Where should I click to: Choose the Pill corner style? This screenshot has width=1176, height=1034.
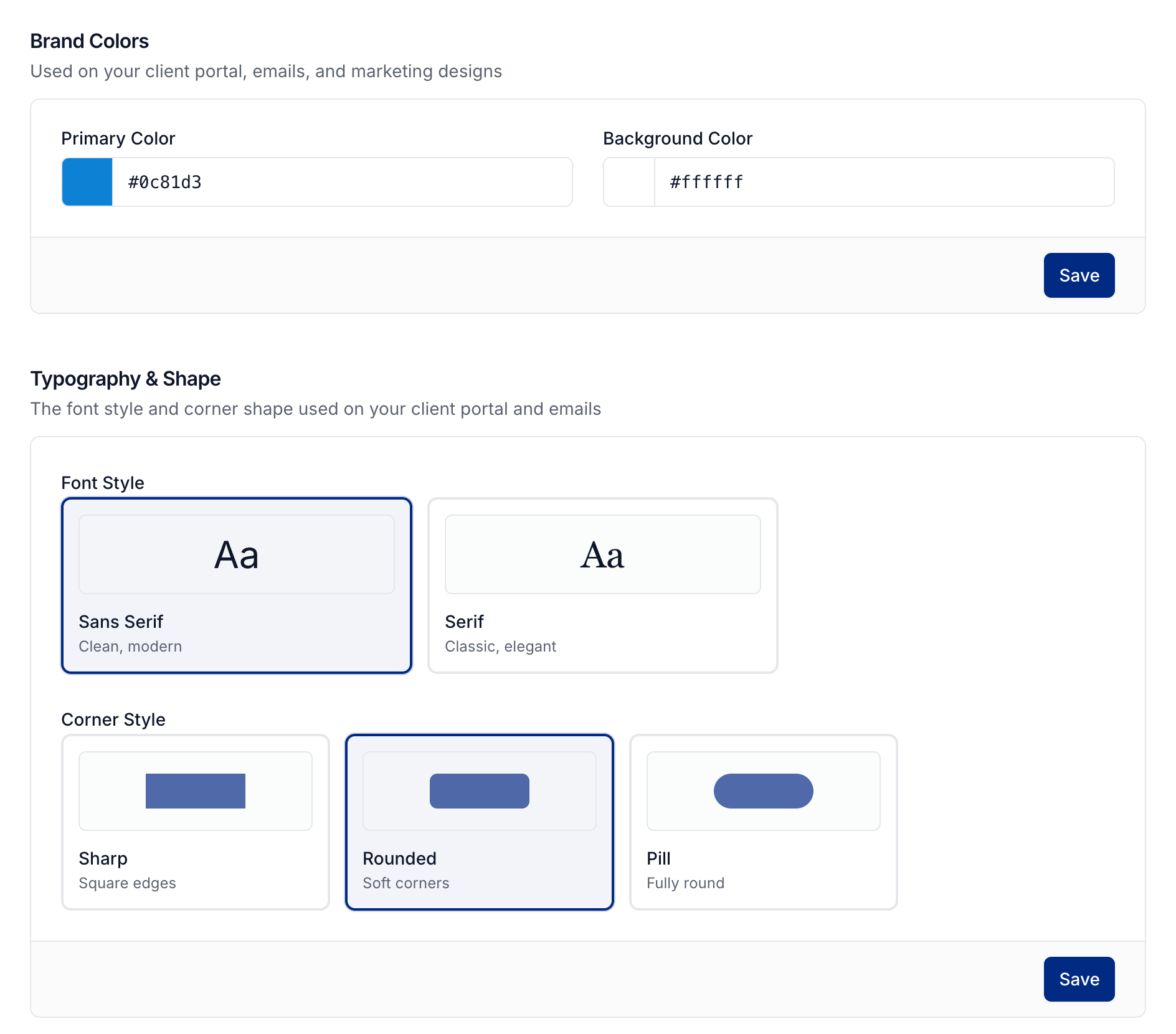click(764, 822)
